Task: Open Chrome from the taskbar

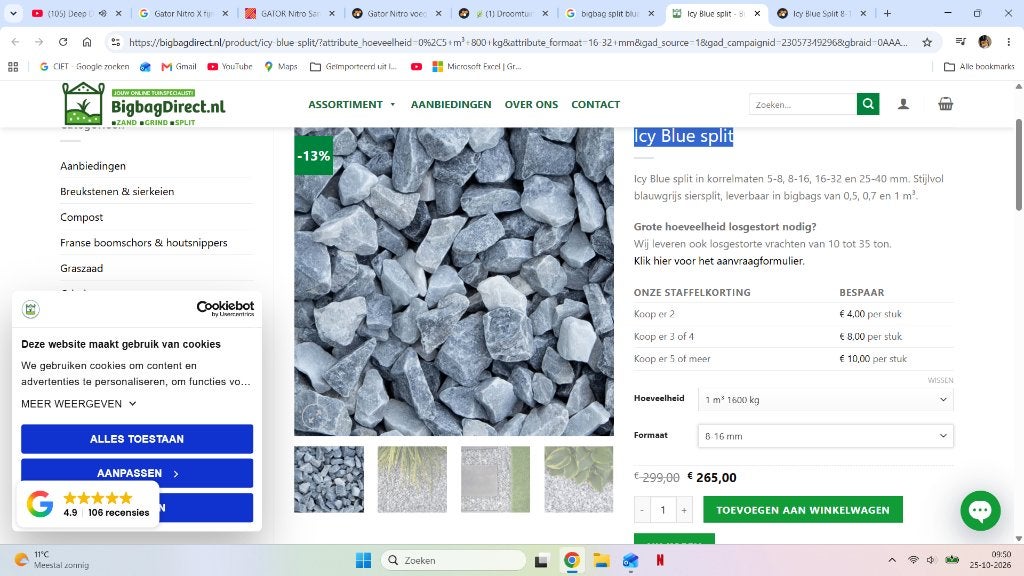Action: click(x=571, y=560)
